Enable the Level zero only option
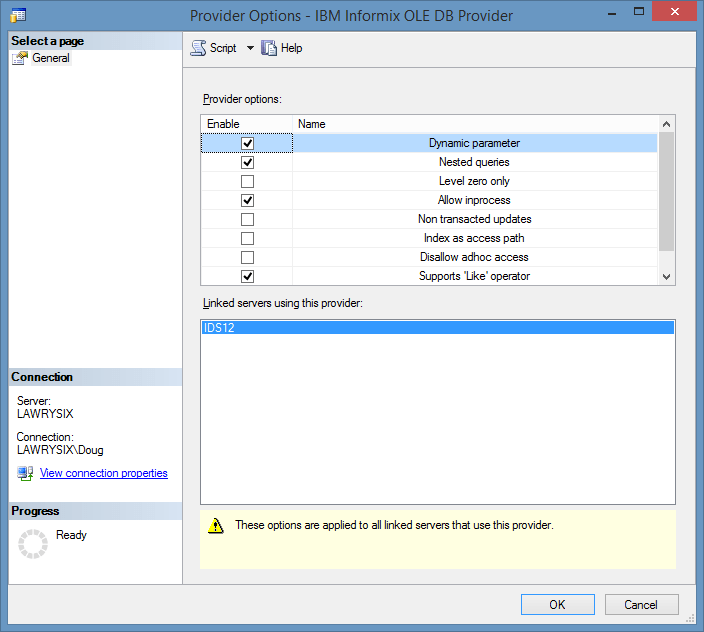Viewport: 704px width, 632px height. pos(247,181)
